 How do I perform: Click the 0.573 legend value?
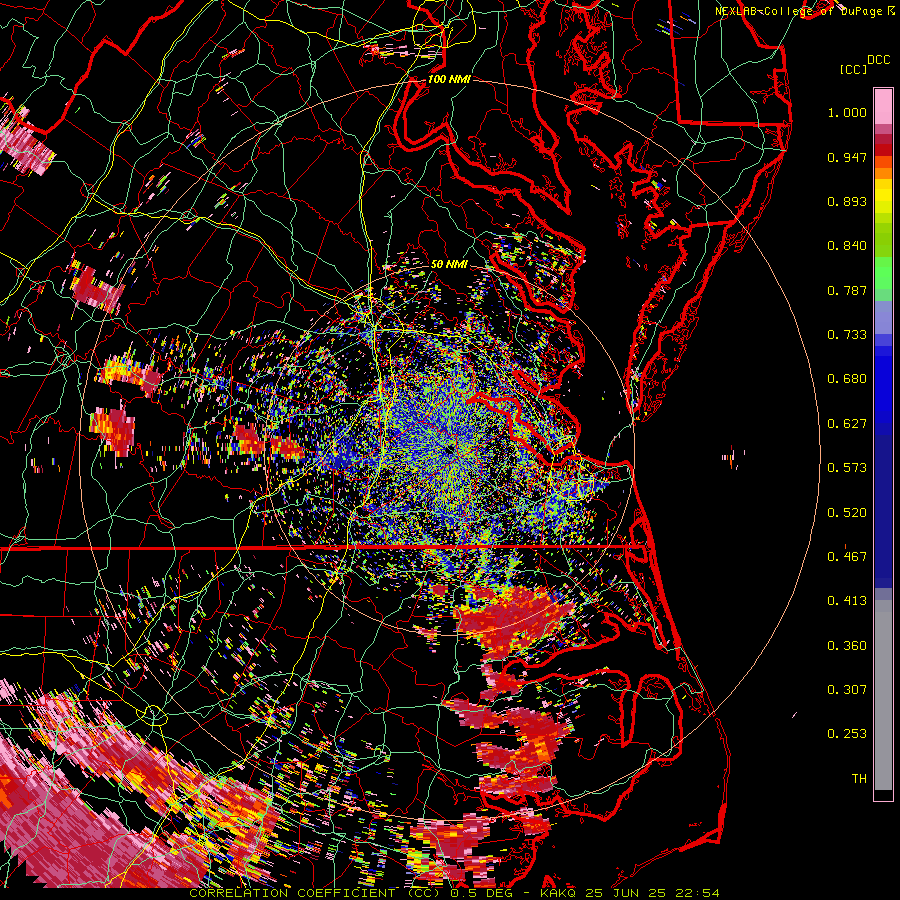pos(847,468)
